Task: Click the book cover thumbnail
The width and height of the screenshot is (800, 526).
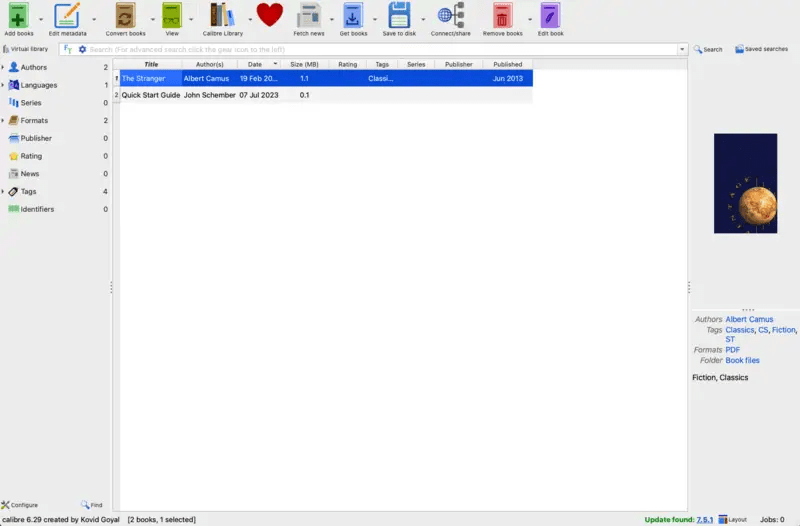Action: pos(745,184)
